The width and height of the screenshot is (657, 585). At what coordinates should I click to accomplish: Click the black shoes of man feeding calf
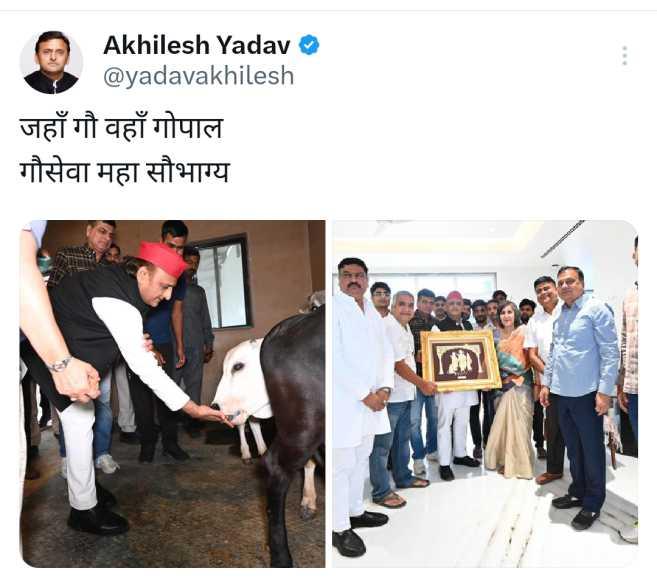click(x=98, y=519)
